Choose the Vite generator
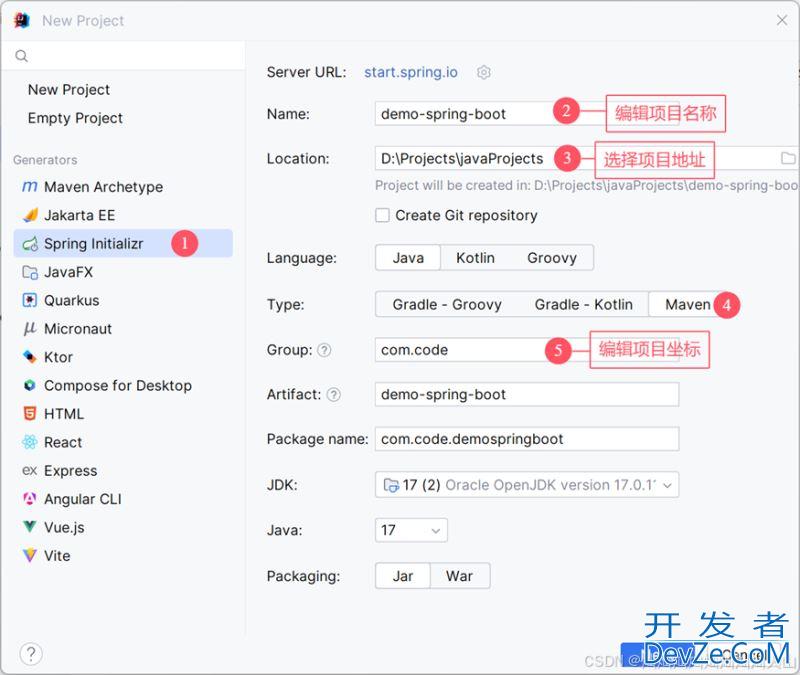The width and height of the screenshot is (800, 675). pos(123,555)
